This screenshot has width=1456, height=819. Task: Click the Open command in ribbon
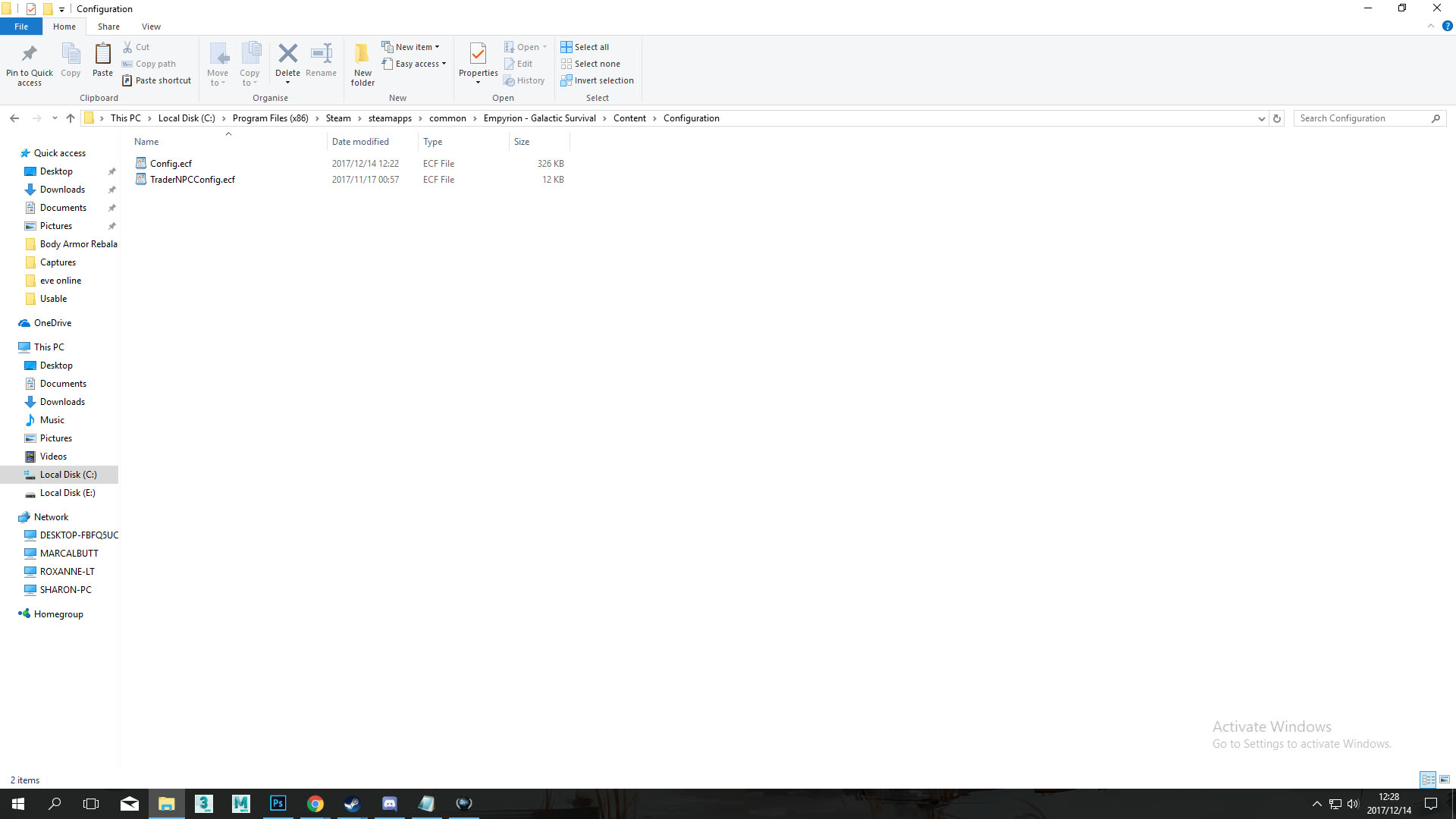[526, 47]
